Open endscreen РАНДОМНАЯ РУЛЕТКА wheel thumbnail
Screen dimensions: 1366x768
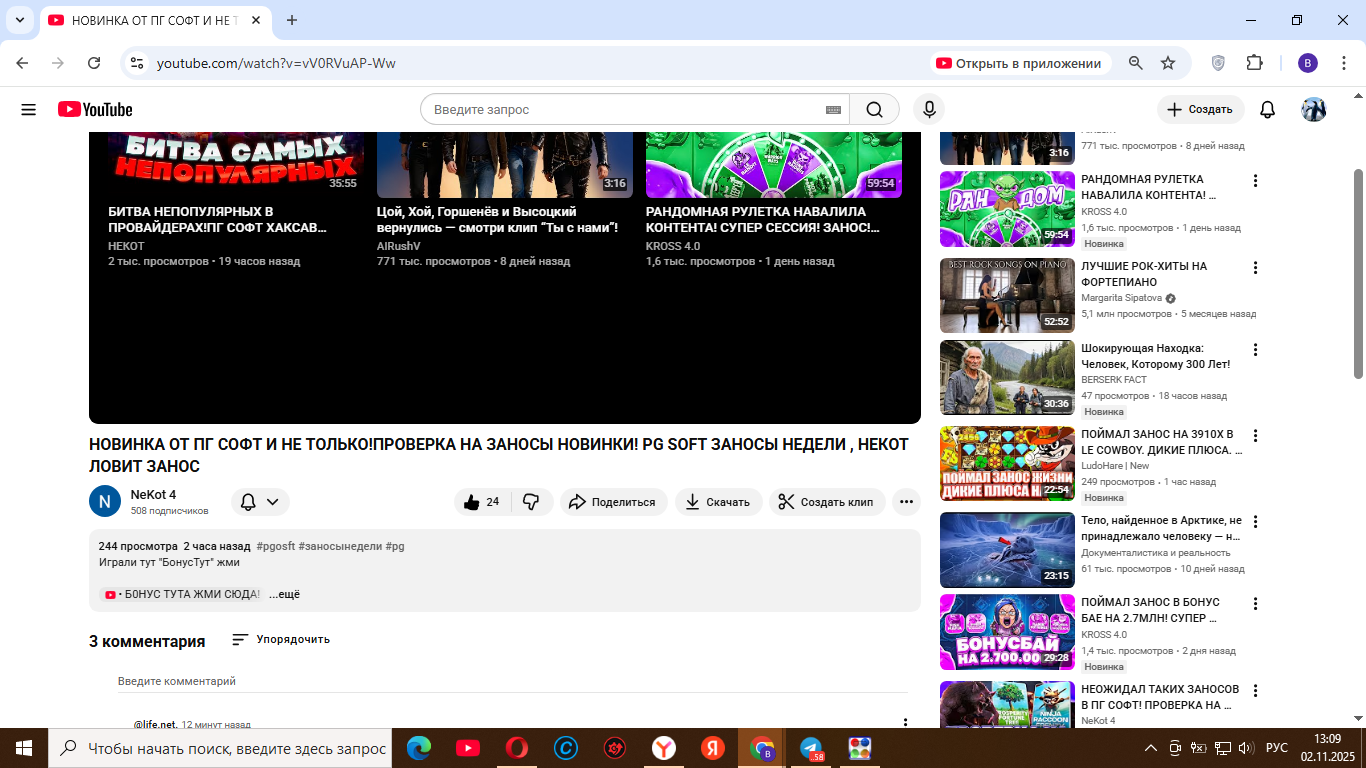pyautogui.click(x=773, y=163)
